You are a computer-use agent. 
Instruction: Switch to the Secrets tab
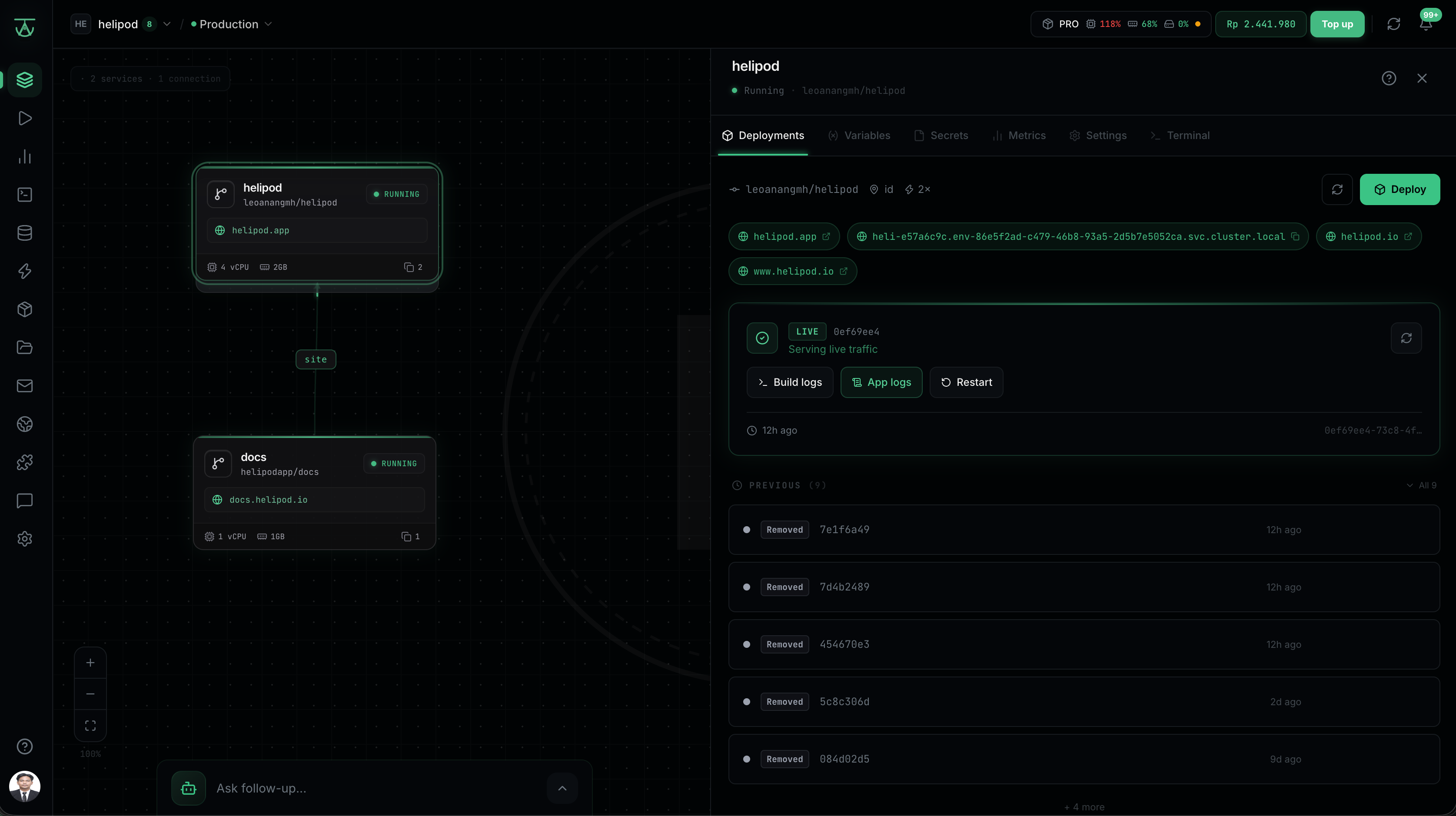pos(941,135)
